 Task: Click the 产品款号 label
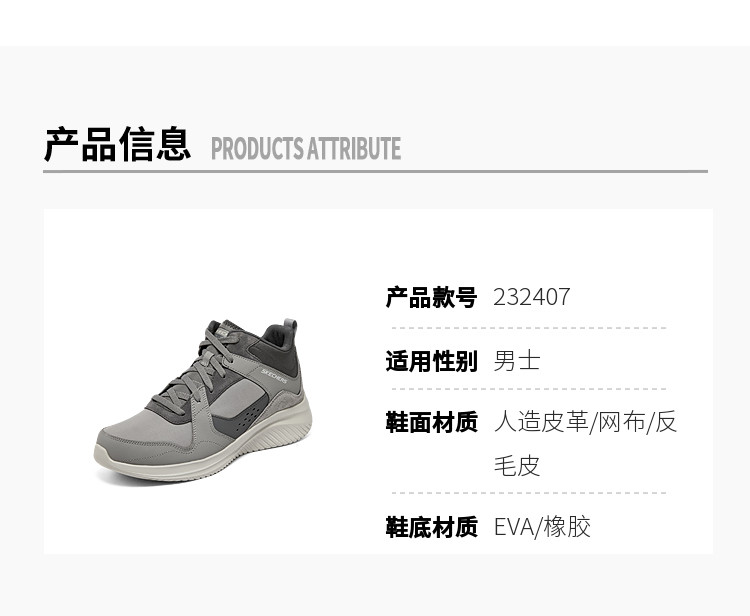tap(431, 297)
